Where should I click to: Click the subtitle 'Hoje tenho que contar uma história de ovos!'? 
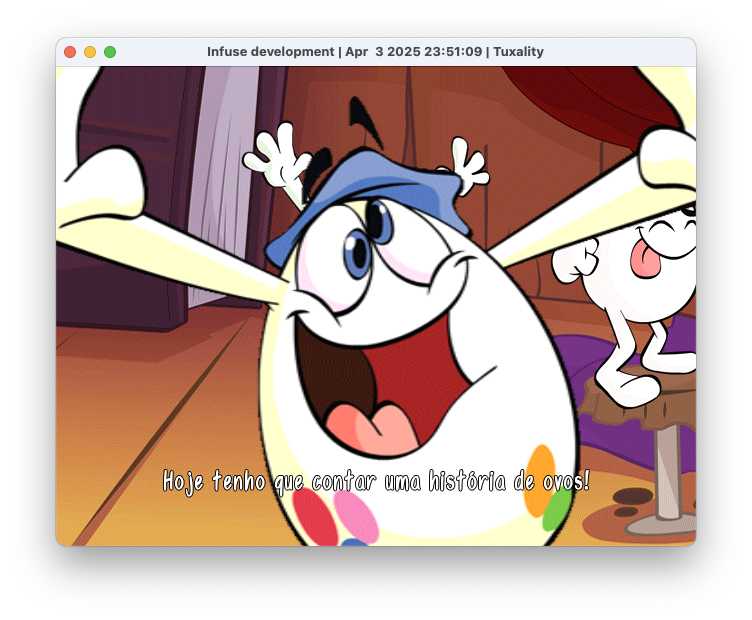coord(376,481)
